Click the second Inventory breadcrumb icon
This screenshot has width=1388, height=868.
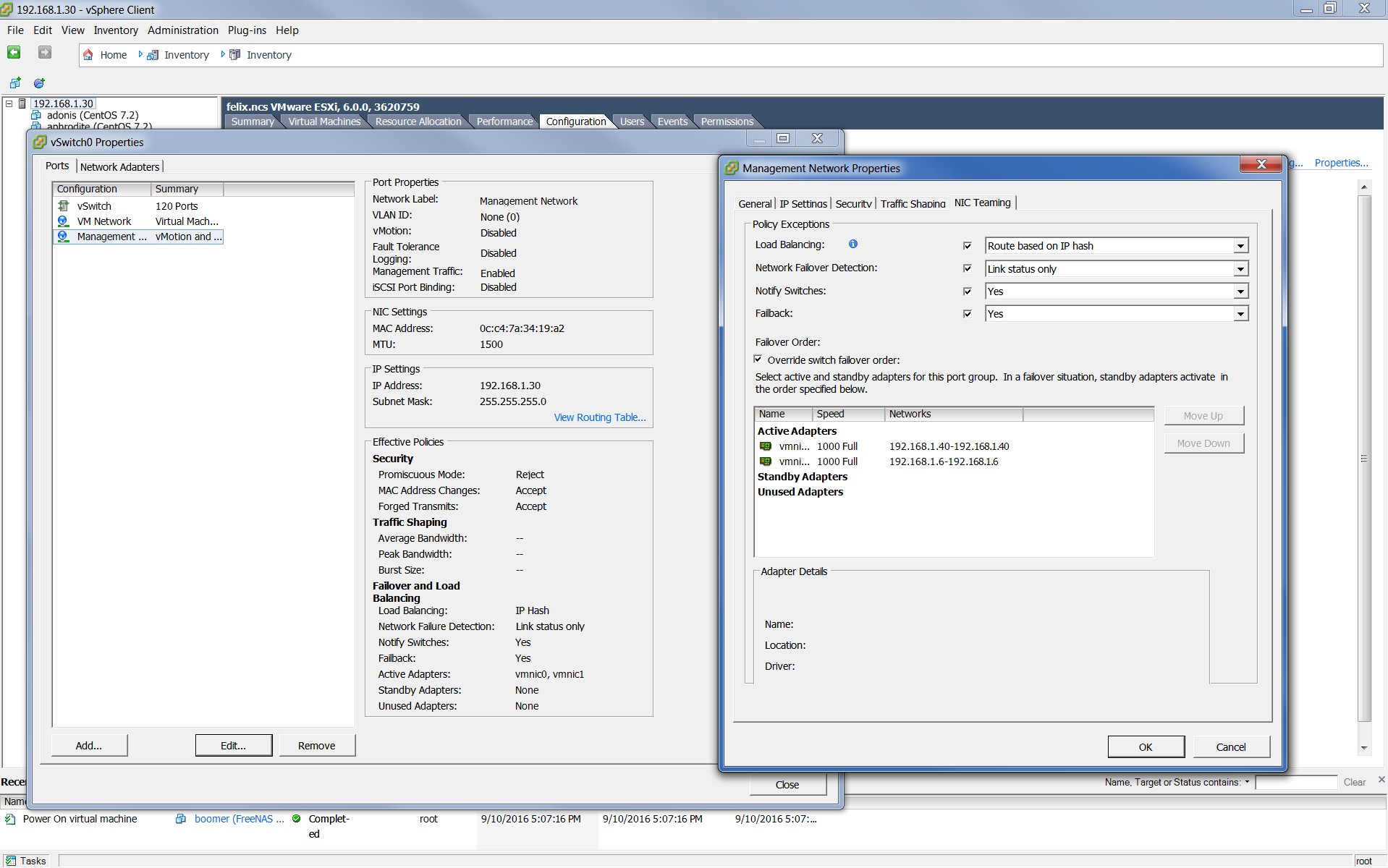(x=235, y=55)
